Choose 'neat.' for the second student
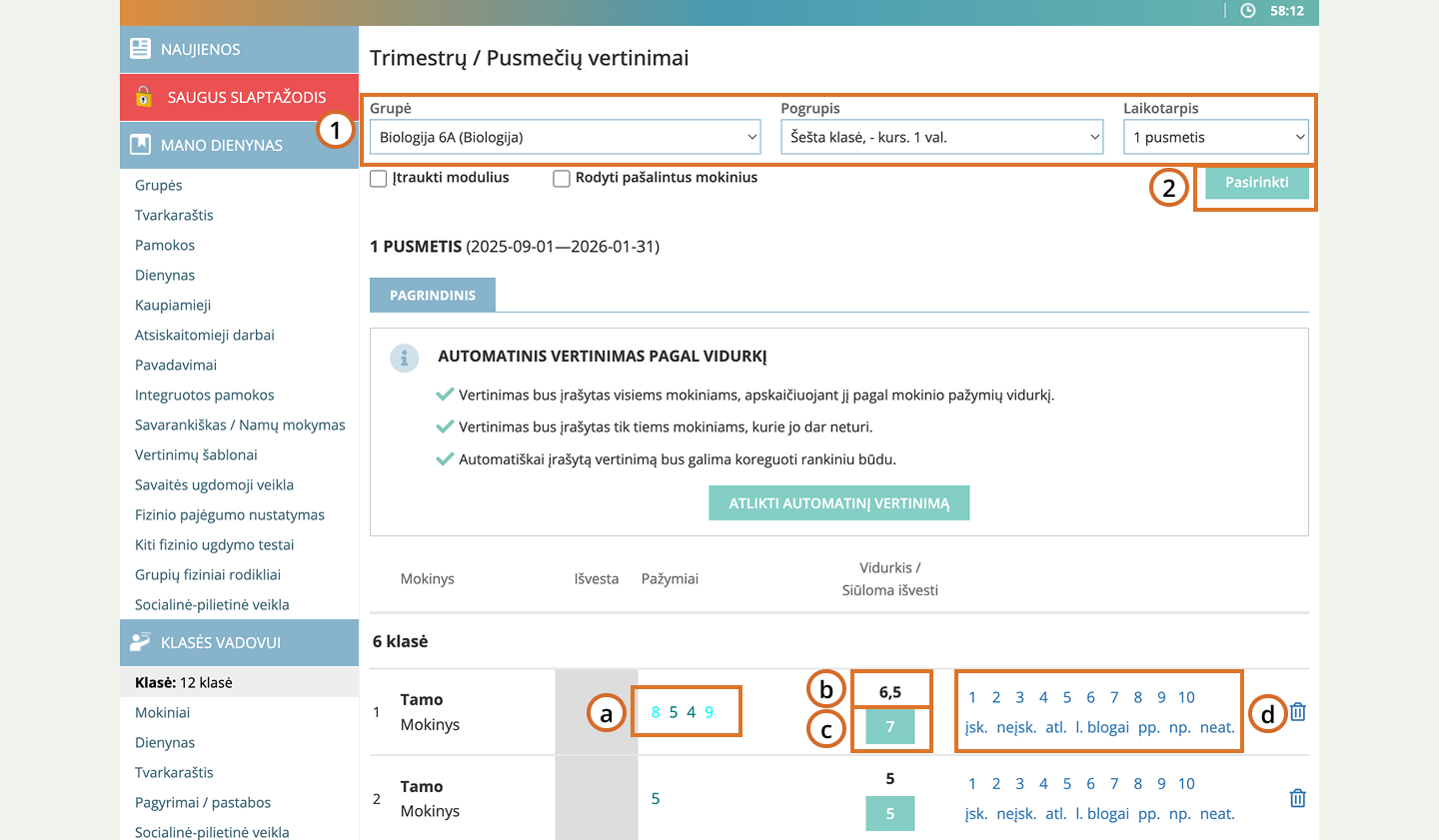 pos(1217,814)
